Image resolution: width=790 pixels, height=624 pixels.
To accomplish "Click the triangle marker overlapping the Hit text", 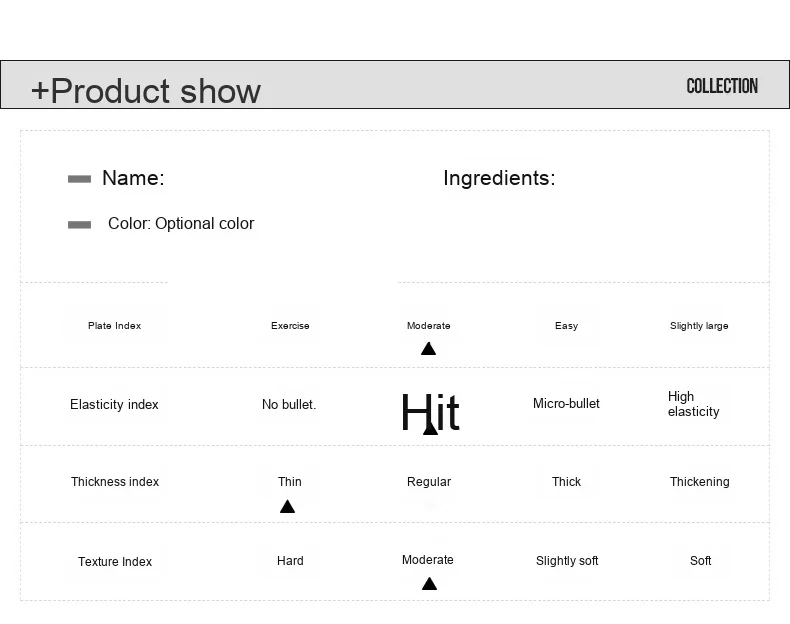I will pos(430,428).
